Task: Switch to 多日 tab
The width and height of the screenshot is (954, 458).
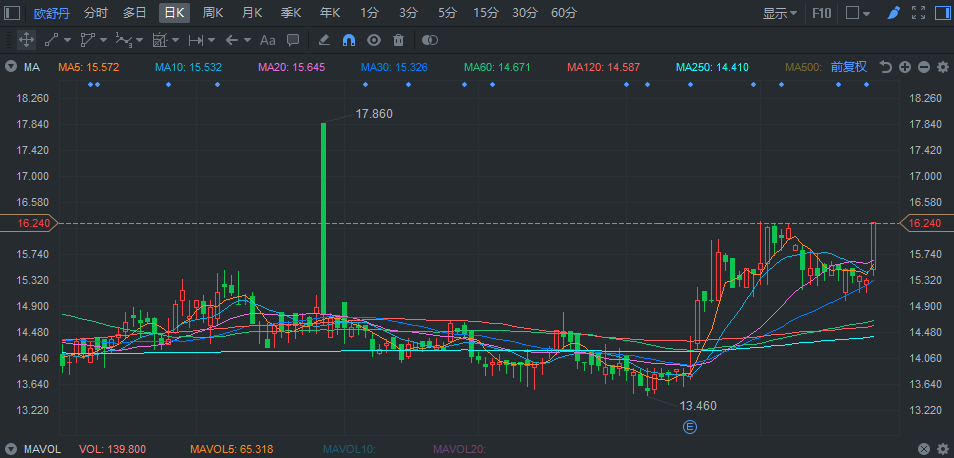Action: tap(134, 13)
